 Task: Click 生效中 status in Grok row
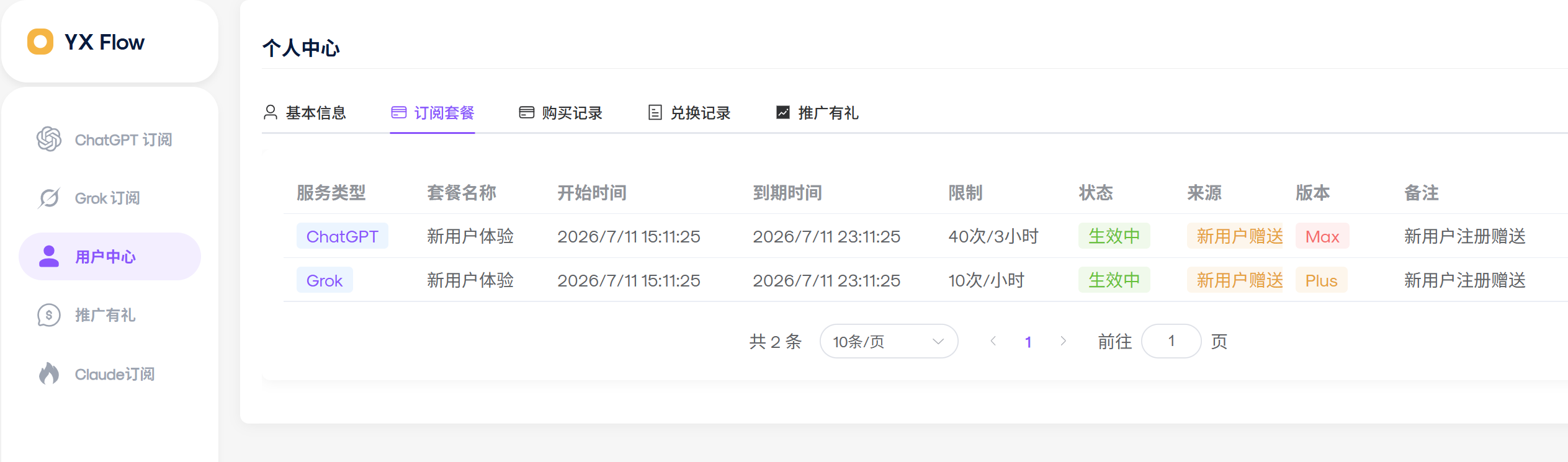pos(1114,280)
